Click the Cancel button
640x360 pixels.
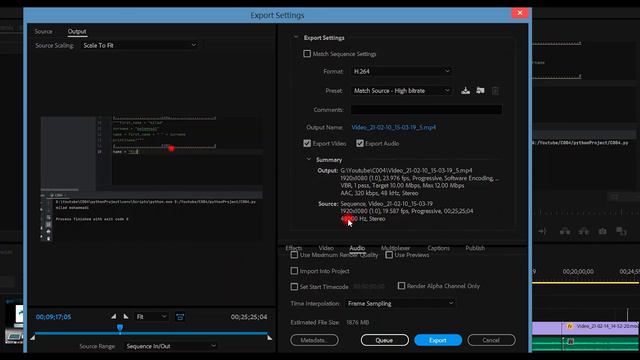491,340
